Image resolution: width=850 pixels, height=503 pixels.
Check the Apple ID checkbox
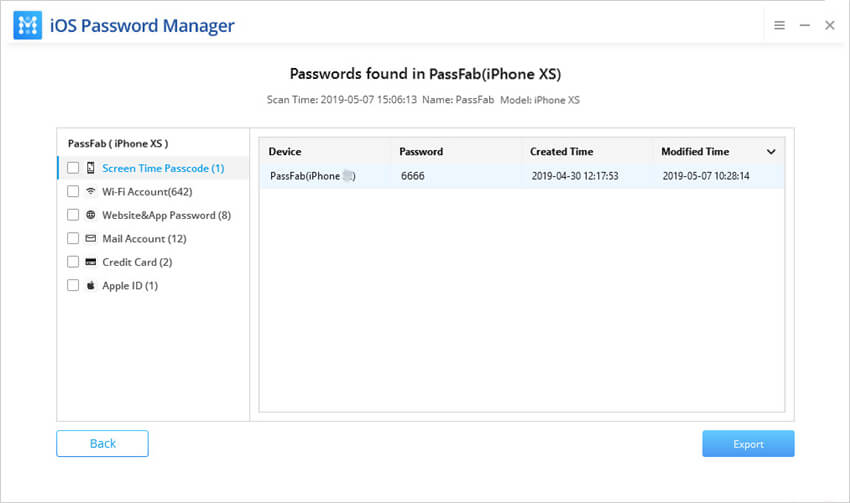(x=73, y=285)
